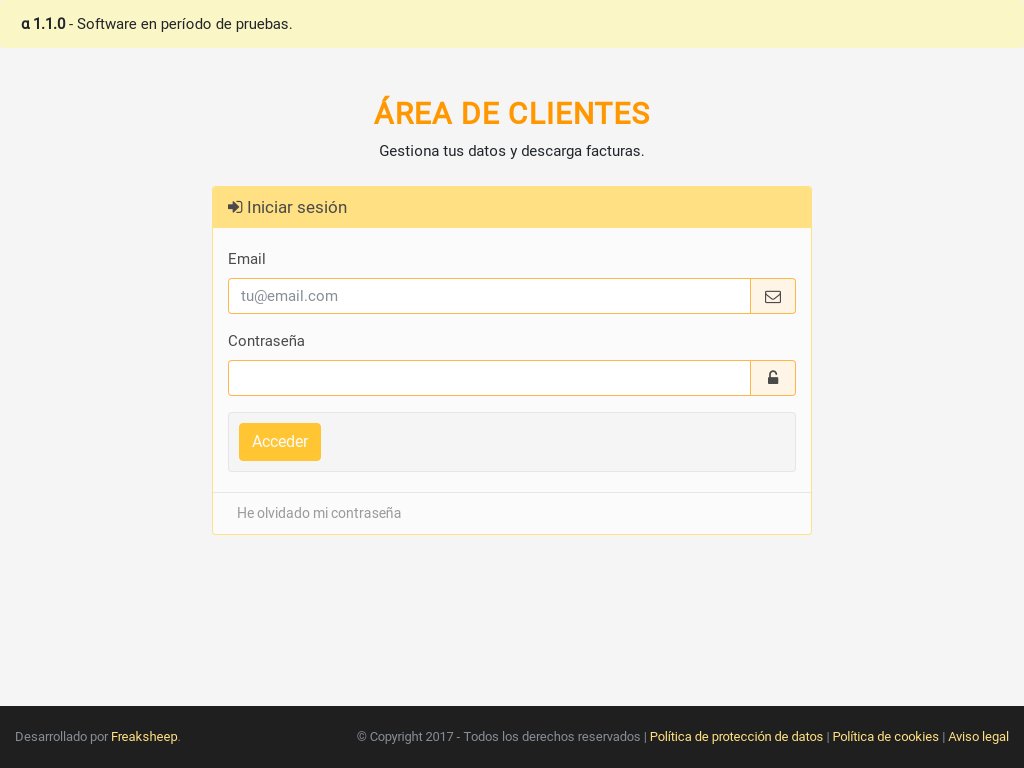Click the Gestiona tus datos y descarga facturas text
The image size is (1024, 768).
click(x=512, y=151)
